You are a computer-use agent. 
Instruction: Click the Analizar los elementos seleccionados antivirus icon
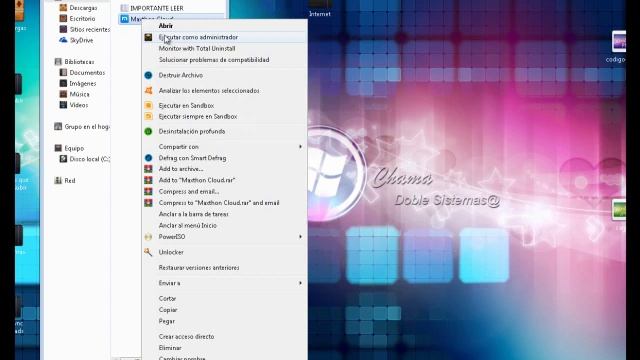148,91
